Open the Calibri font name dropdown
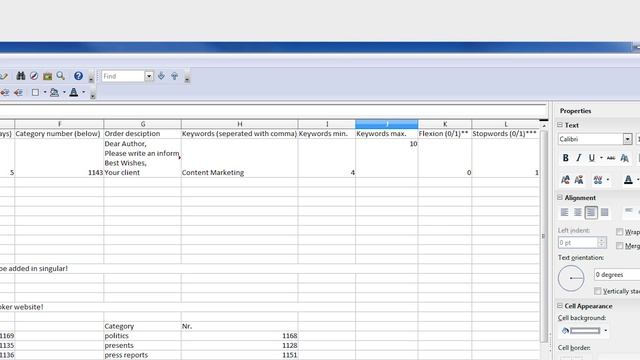 click(x=627, y=139)
